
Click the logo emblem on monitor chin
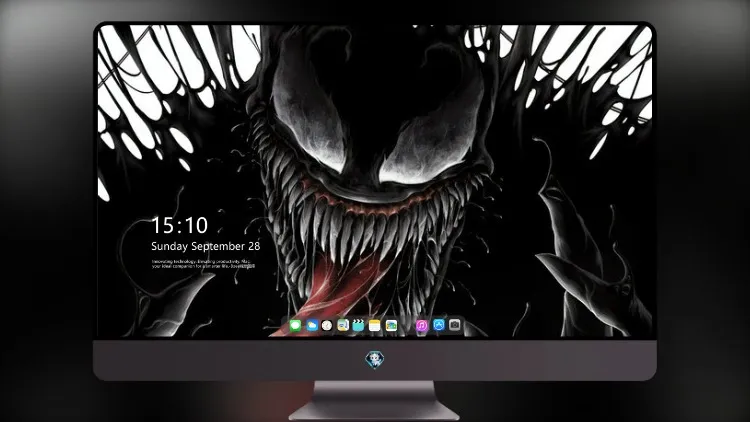click(375, 360)
